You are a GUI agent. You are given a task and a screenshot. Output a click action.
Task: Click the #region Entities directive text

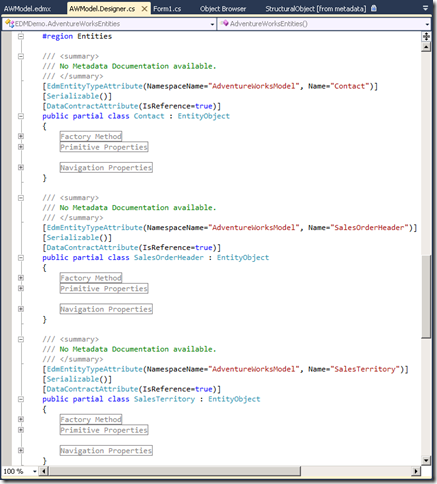(x=77, y=36)
